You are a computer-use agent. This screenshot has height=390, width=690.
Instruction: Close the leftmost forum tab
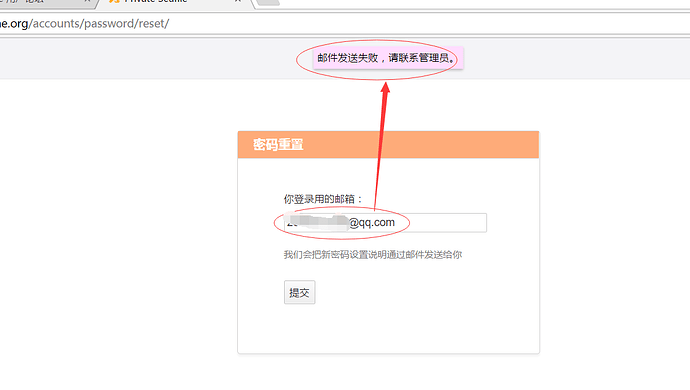click(x=87, y=1)
